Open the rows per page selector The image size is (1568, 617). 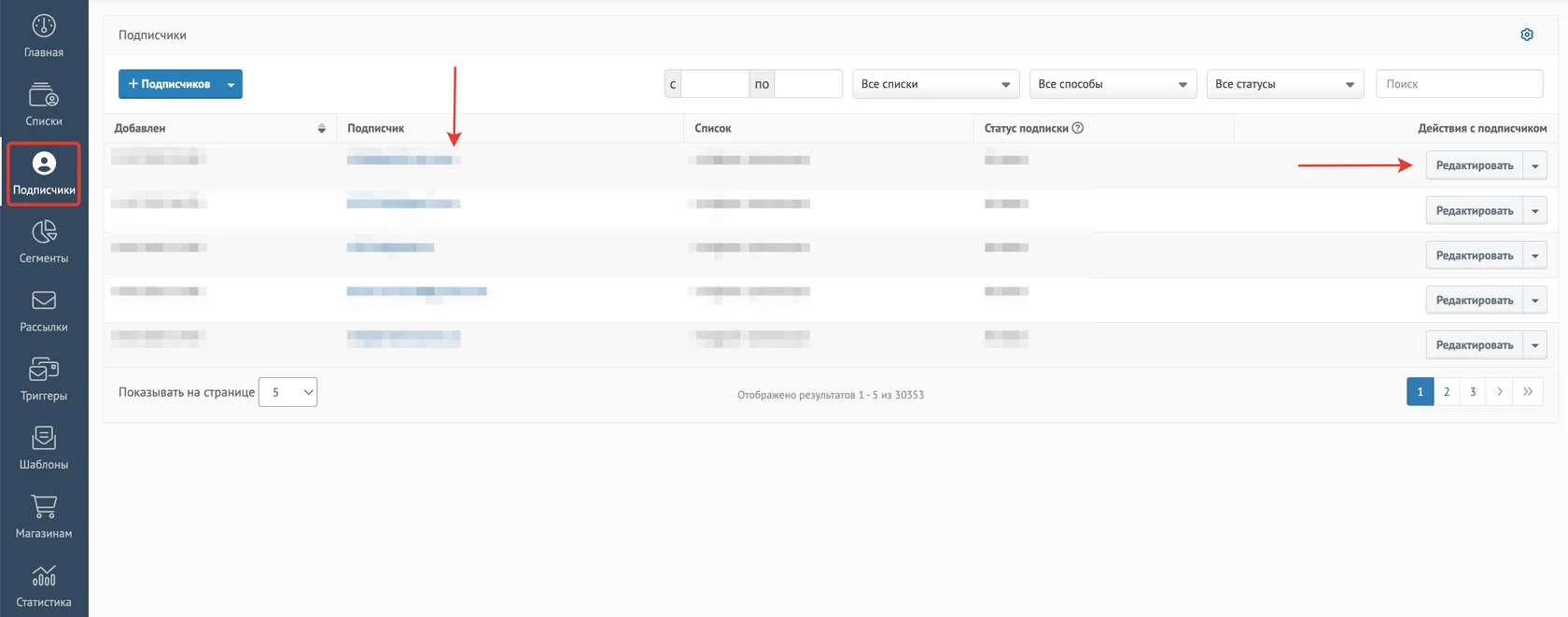tap(287, 392)
